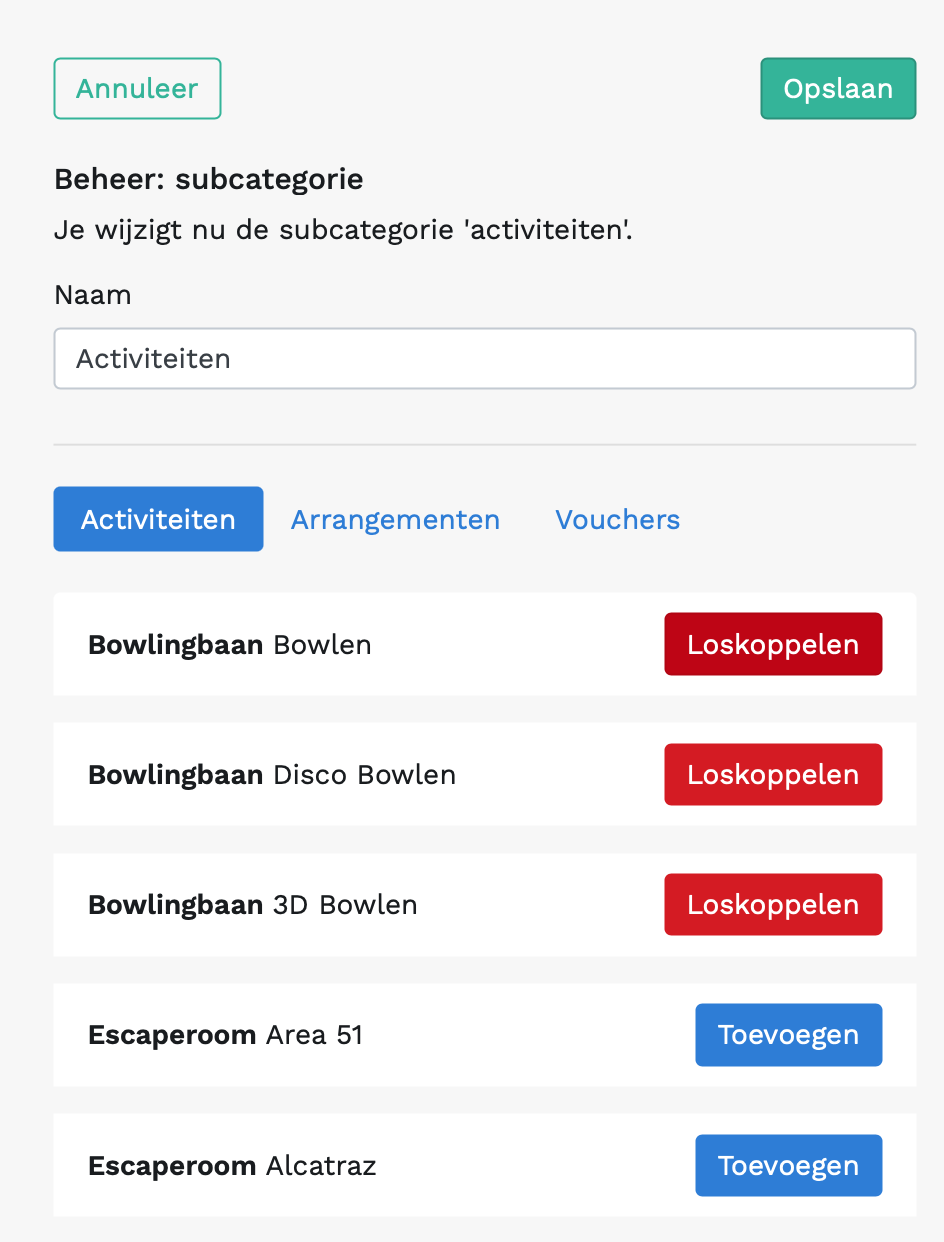Viewport: 944px width, 1242px height.
Task: Open the Vouchers tab
Action: 617,520
